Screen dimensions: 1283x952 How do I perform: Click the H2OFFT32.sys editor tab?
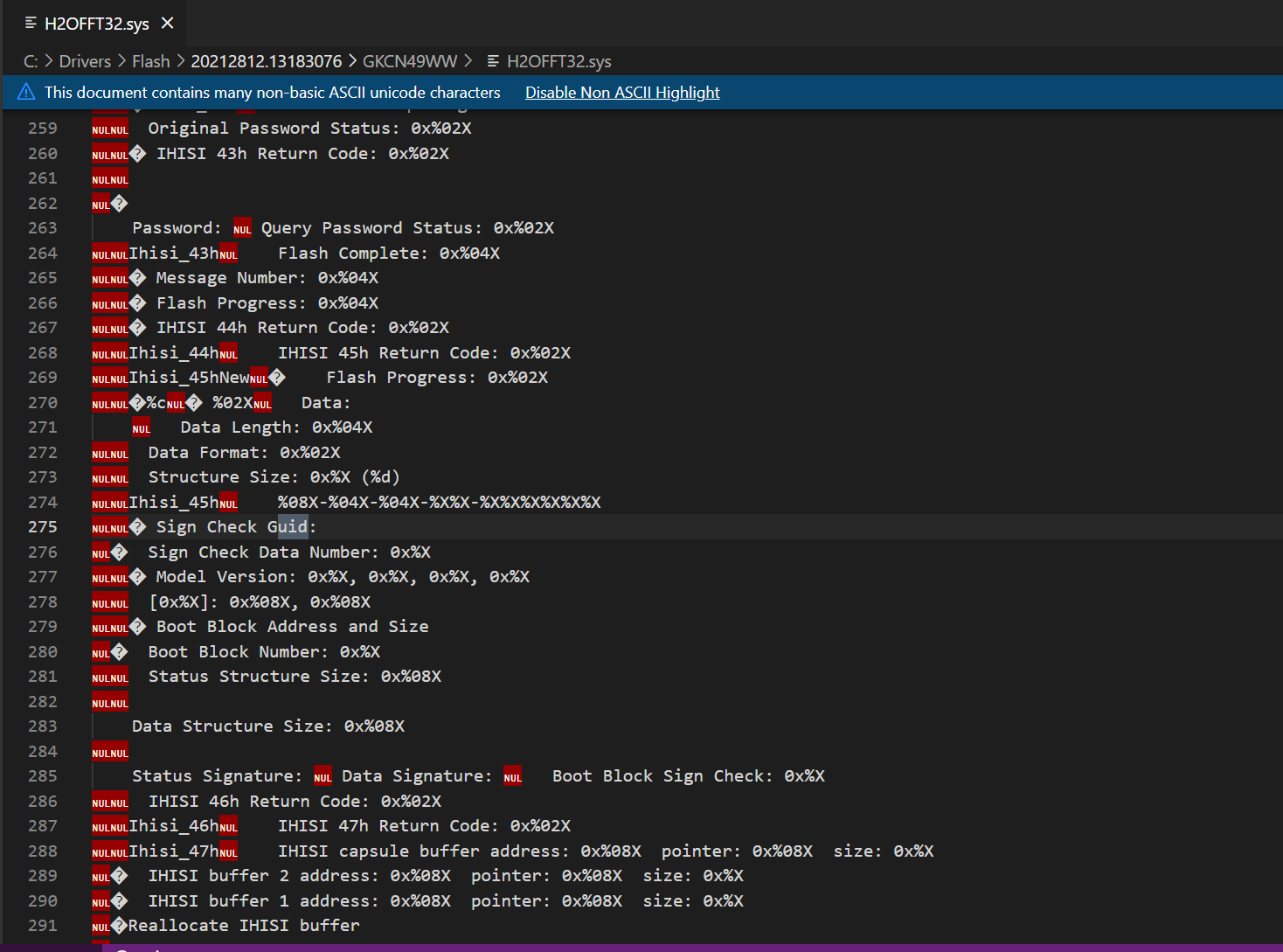click(x=94, y=24)
